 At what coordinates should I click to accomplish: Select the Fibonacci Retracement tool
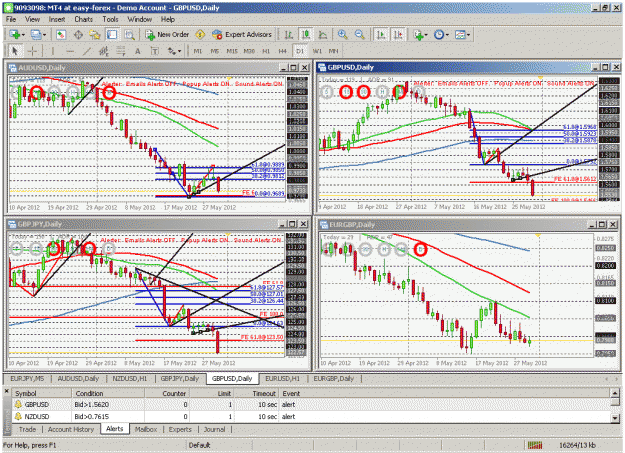120,51
